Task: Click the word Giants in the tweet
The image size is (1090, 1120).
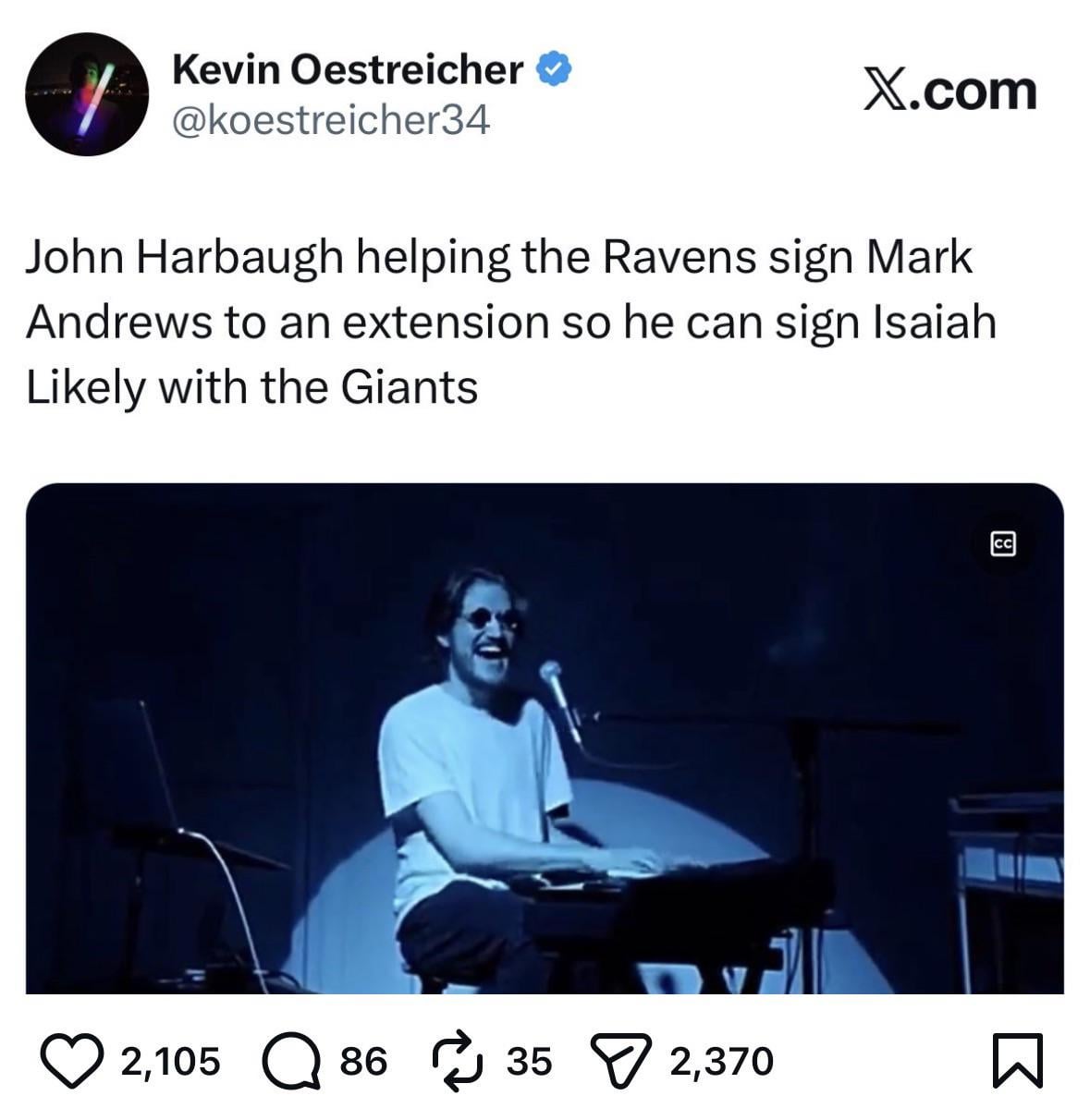Action: point(410,386)
